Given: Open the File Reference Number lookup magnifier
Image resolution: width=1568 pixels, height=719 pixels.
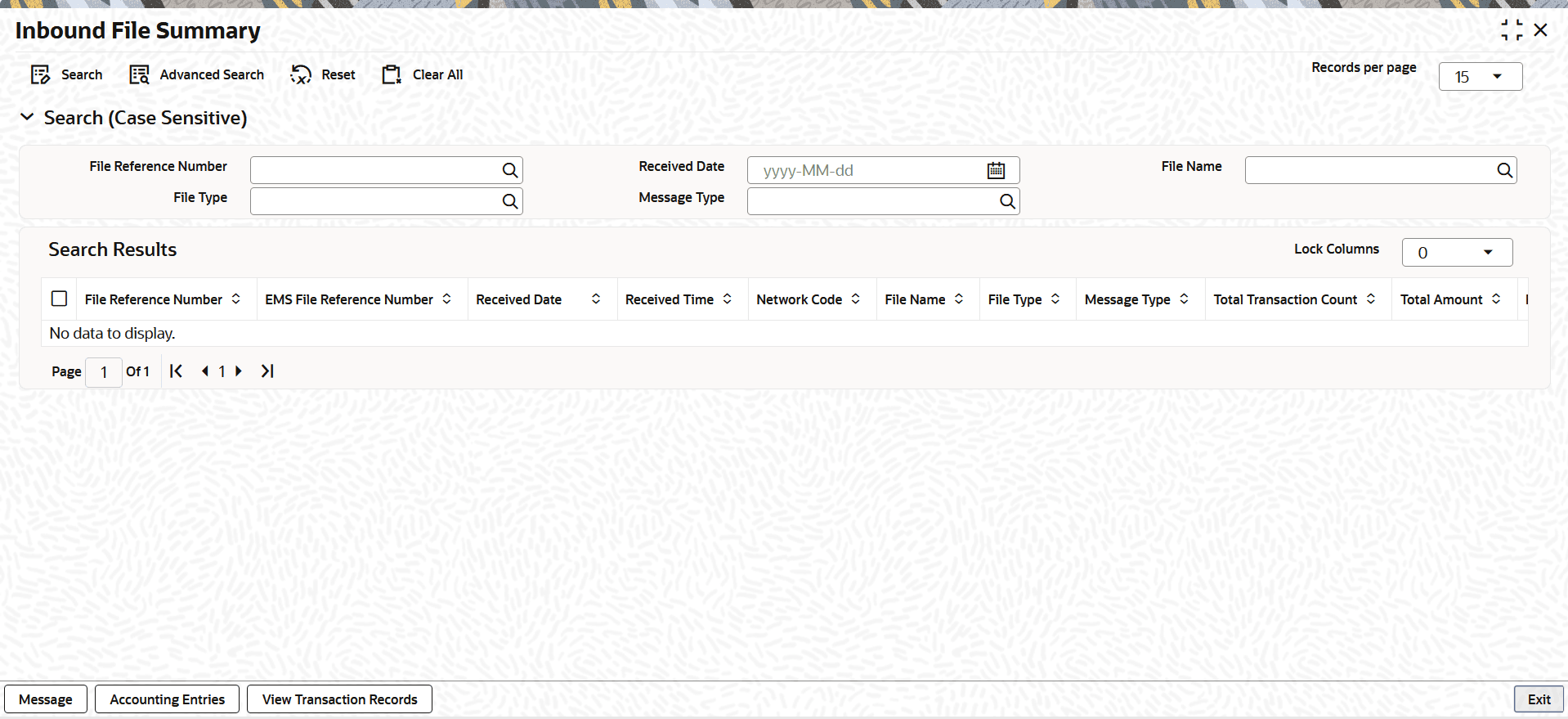Looking at the screenshot, I should pyautogui.click(x=510, y=170).
